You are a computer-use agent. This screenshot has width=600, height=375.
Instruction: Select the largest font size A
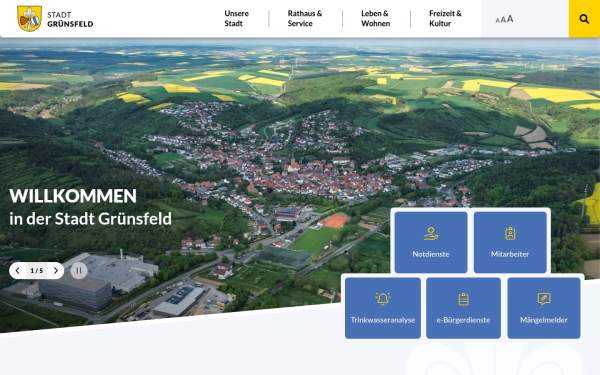510,19
